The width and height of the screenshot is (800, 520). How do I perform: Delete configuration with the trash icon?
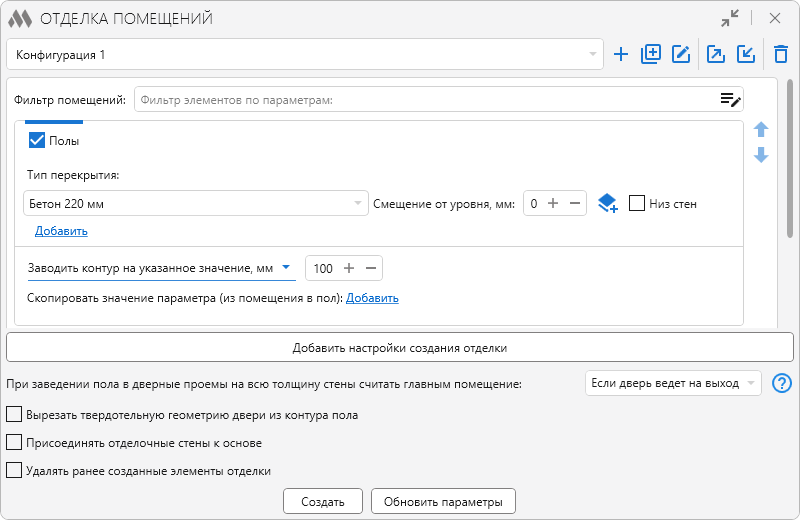pyautogui.click(x=781, y=54)
